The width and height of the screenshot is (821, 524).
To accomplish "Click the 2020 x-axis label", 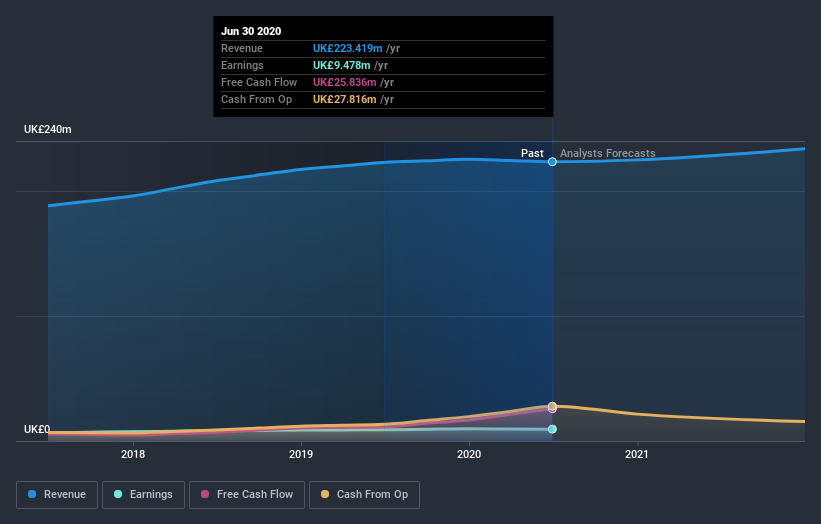I will tap(469, 454).
